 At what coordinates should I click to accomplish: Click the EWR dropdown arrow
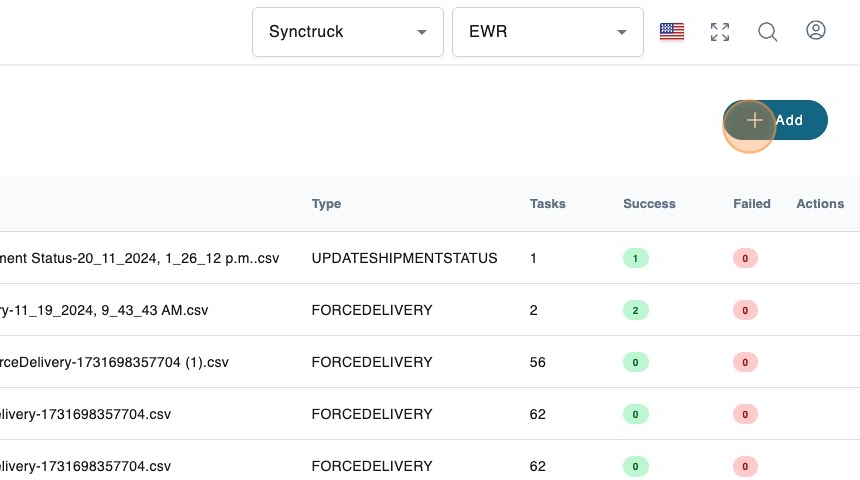623,32
